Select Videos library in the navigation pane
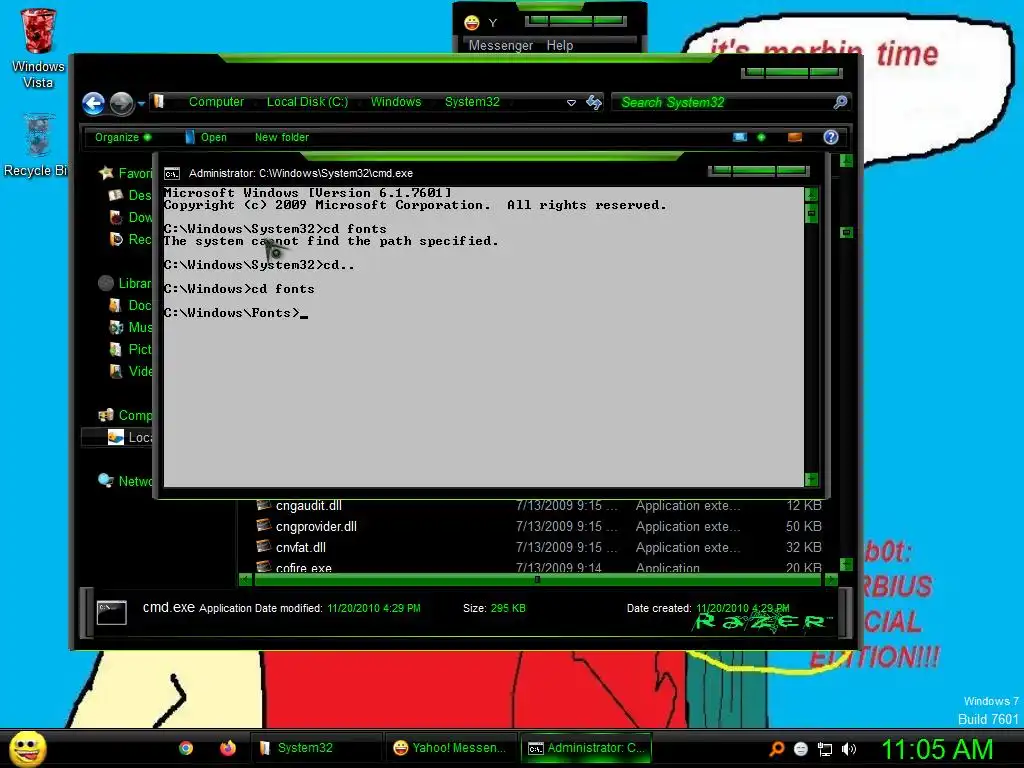The width and height of the screenshot is (1024, 768). 130,372
